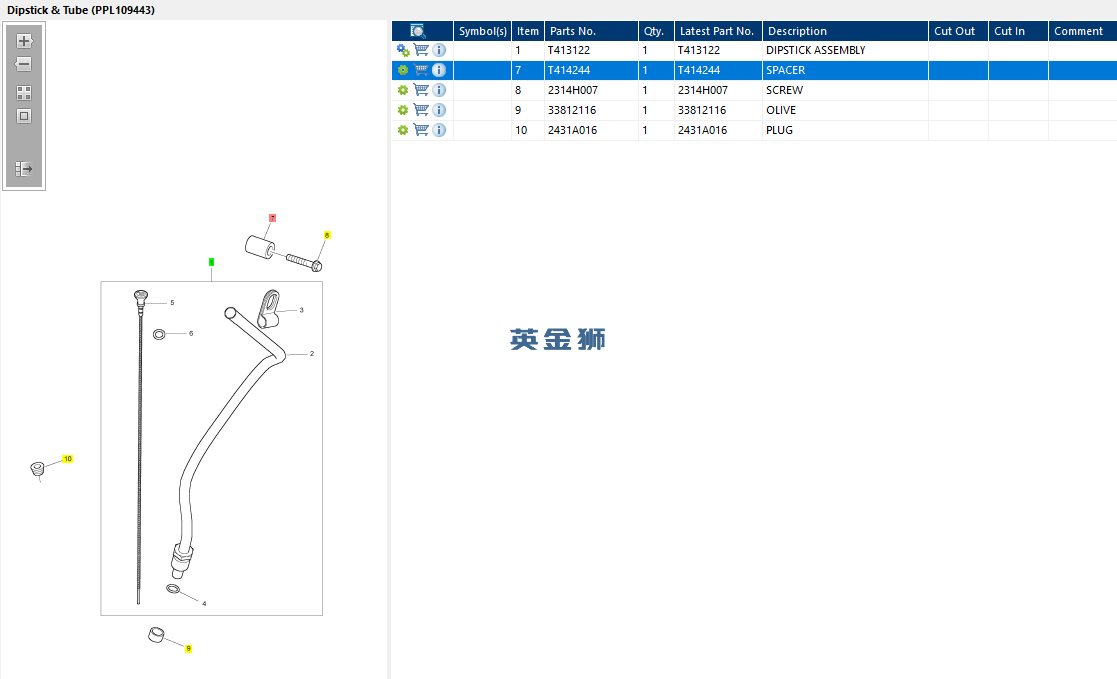Click the list export arrow icon

[x=24, y=169]
